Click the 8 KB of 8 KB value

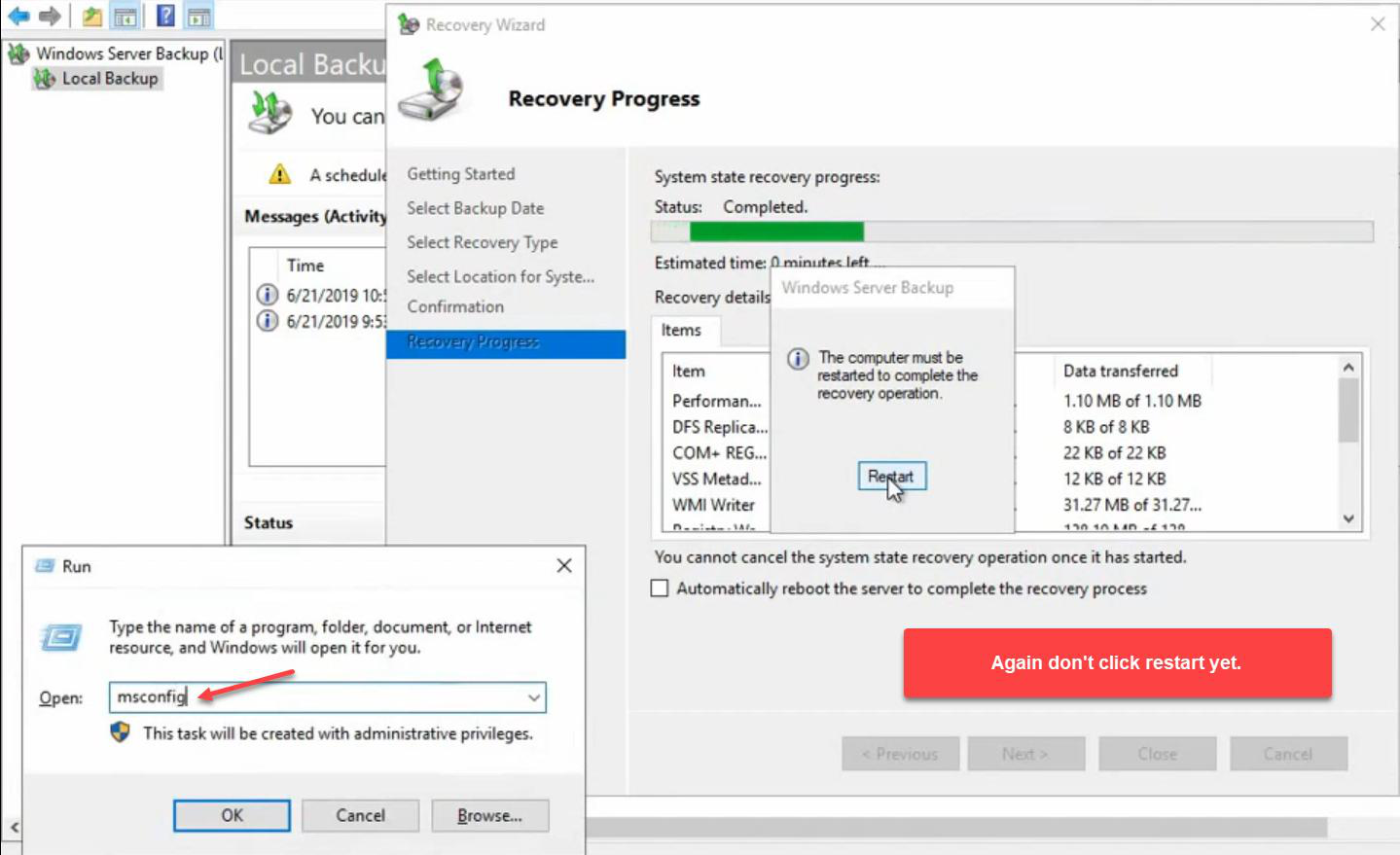[x=1106, y=427]
